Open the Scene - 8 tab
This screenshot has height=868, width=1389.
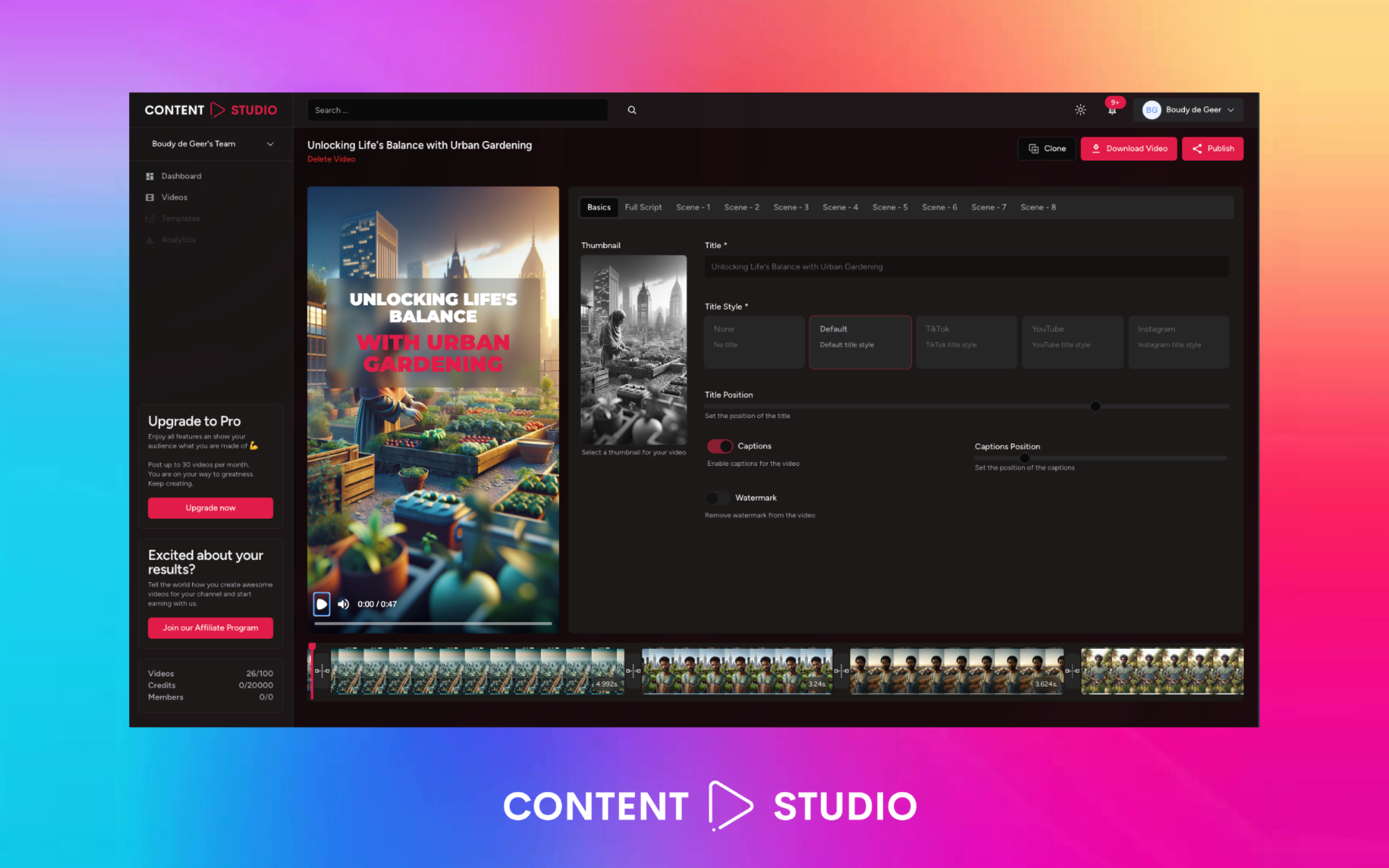click(1038, 207)
